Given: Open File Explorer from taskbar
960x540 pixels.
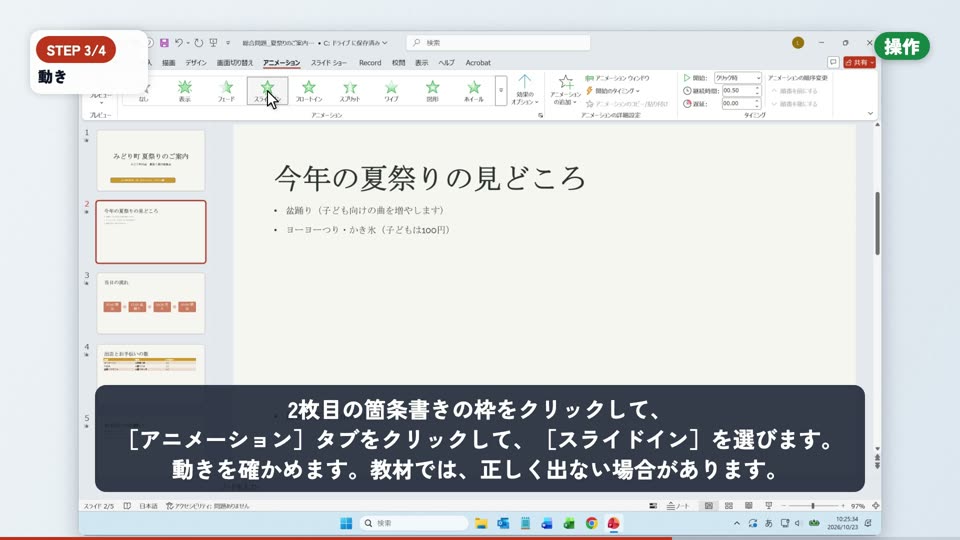Looking at the screenshot, I should (x=481, y=523).
